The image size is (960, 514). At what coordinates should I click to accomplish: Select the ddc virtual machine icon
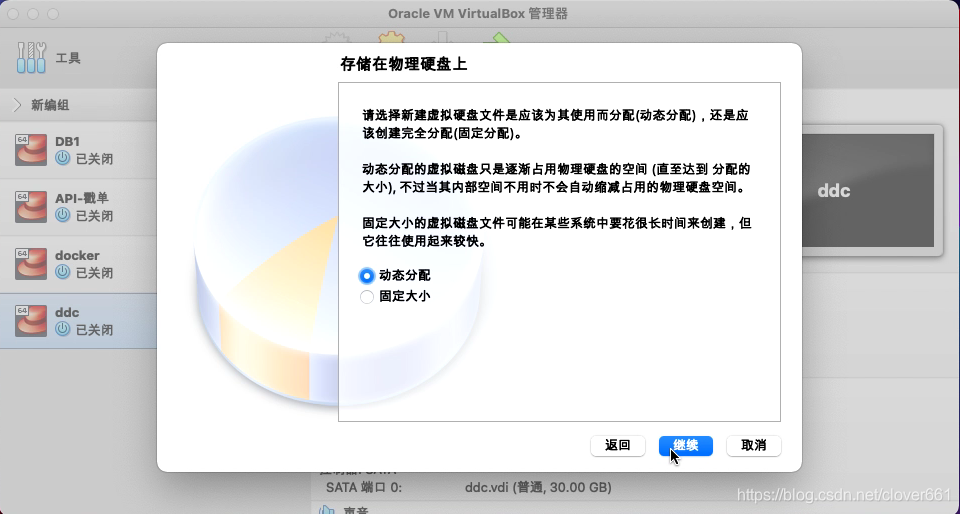[x=31, y=321]
